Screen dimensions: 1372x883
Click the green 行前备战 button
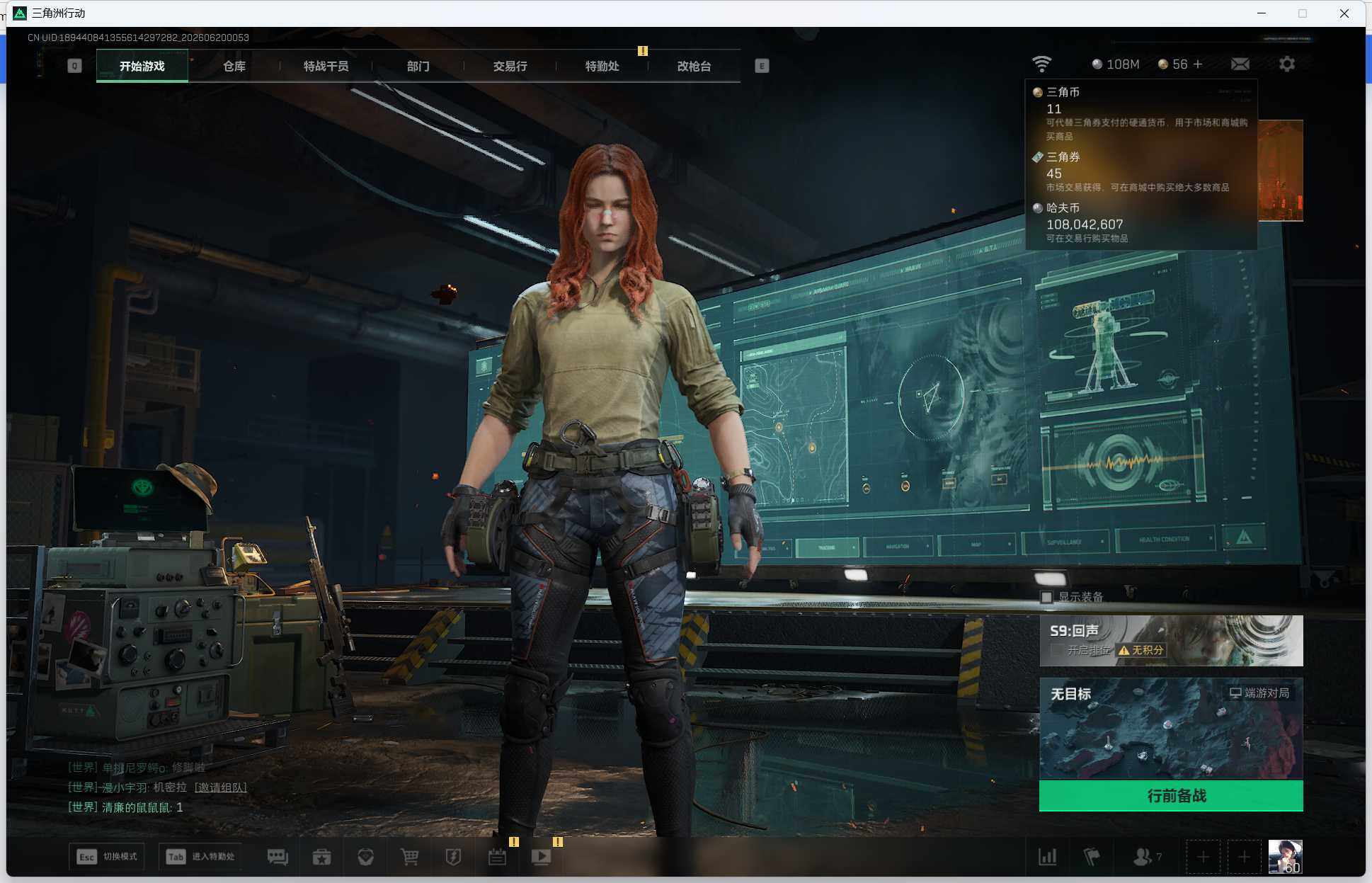(x=1171, y=796)
